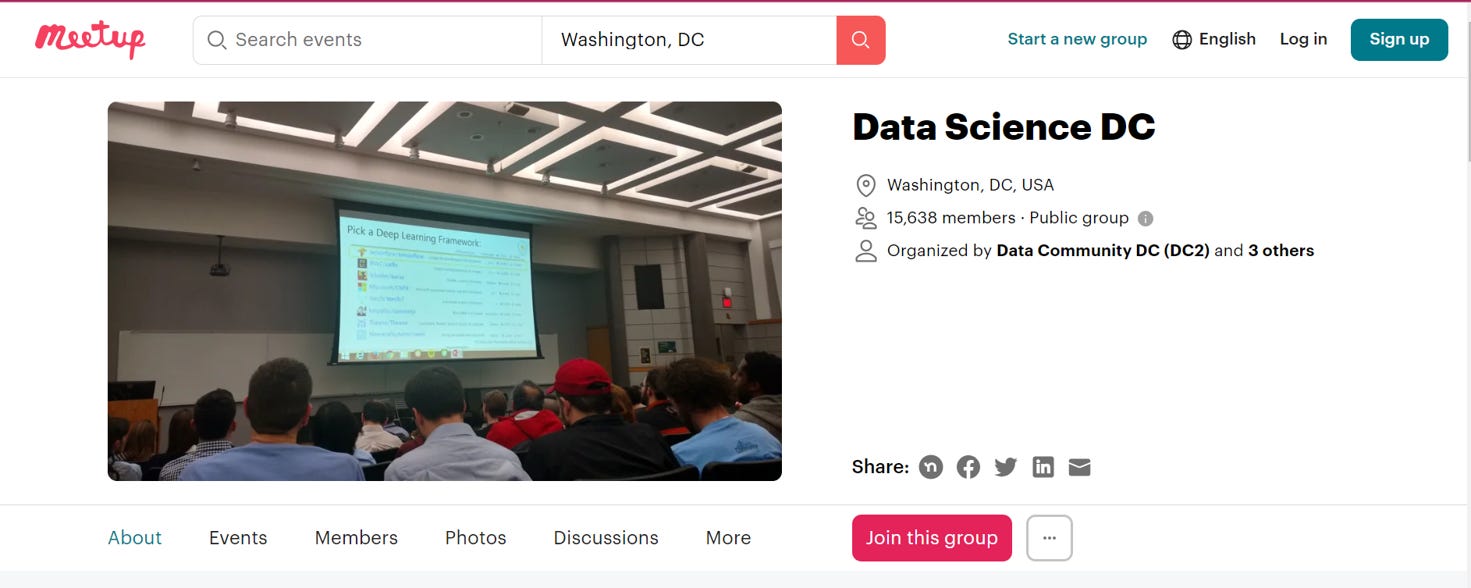Open the group options ellipsis menu
Viewport: 1471px width, 588px height.
pyautogui.click(x=1049, y=538)
